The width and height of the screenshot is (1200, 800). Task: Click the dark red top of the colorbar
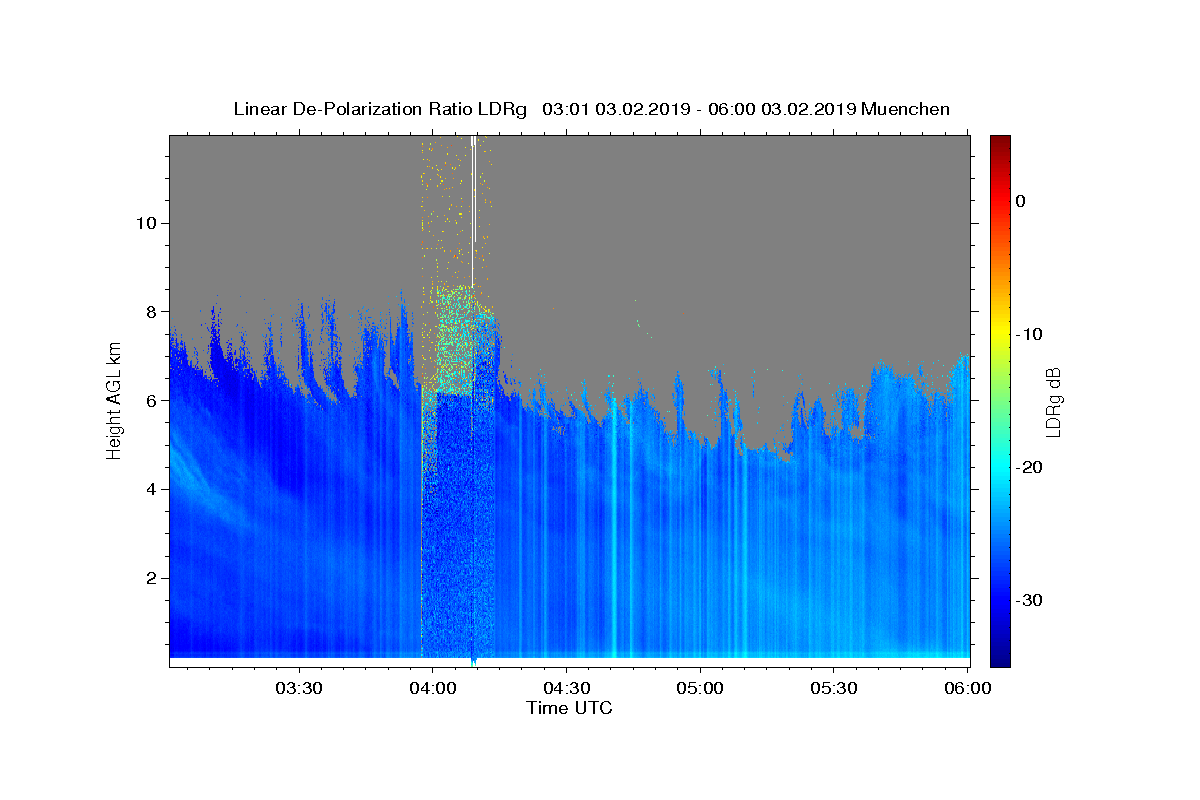point(1000,142)
